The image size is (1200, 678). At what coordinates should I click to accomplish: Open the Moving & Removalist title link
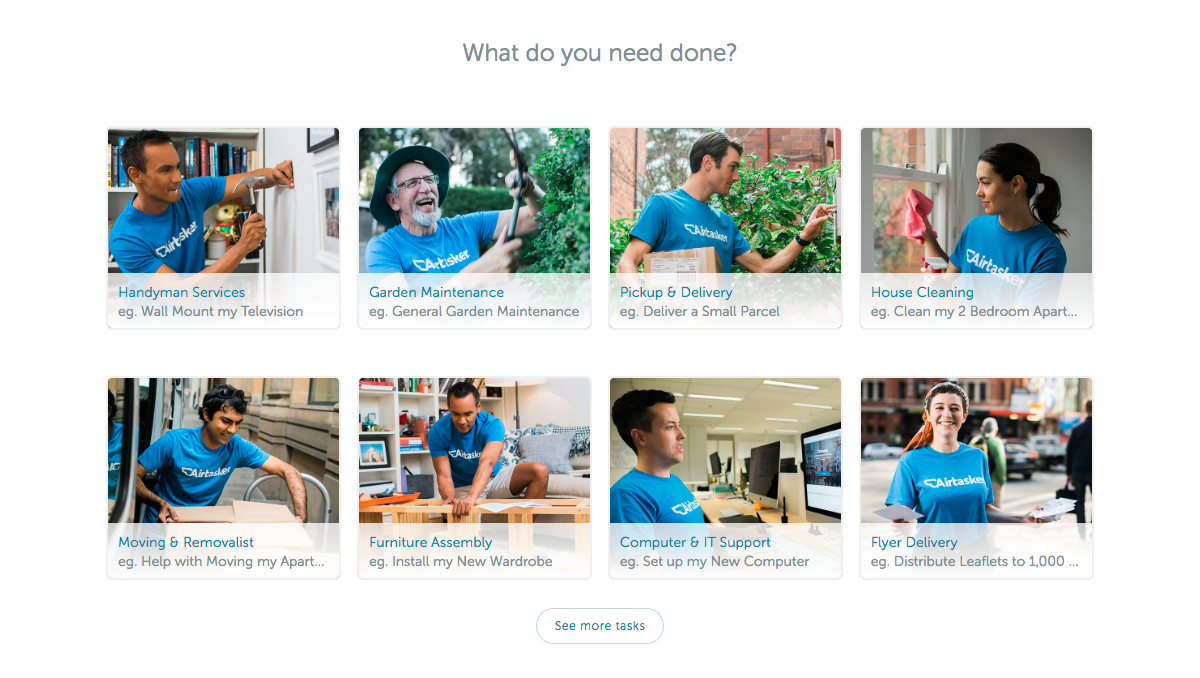pyautogui.click(x=186, y=542)
